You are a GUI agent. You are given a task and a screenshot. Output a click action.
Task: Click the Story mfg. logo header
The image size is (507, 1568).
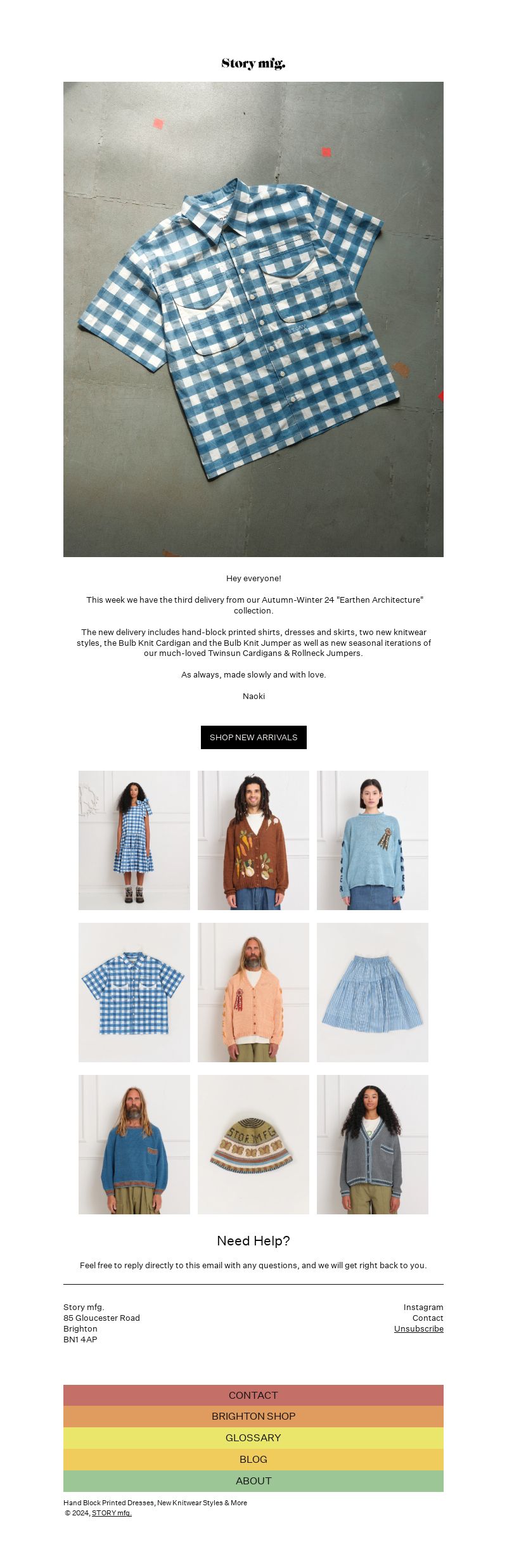click(253, 64)
